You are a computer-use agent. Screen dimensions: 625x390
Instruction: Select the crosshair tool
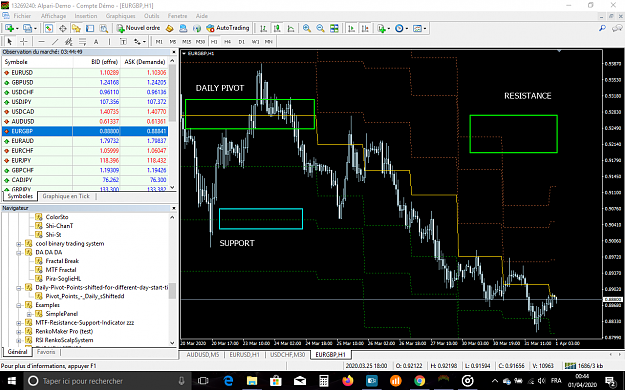pos(24,41)
